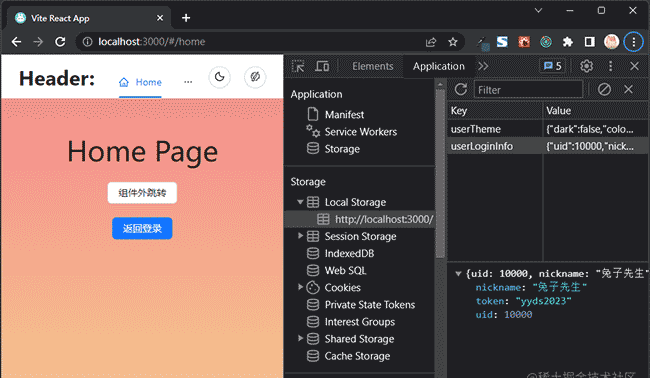Image resolution: width=650 pixels, height=378 pixels.
Task: Open the Chrome three-dot menu
Action: point(633,42)
